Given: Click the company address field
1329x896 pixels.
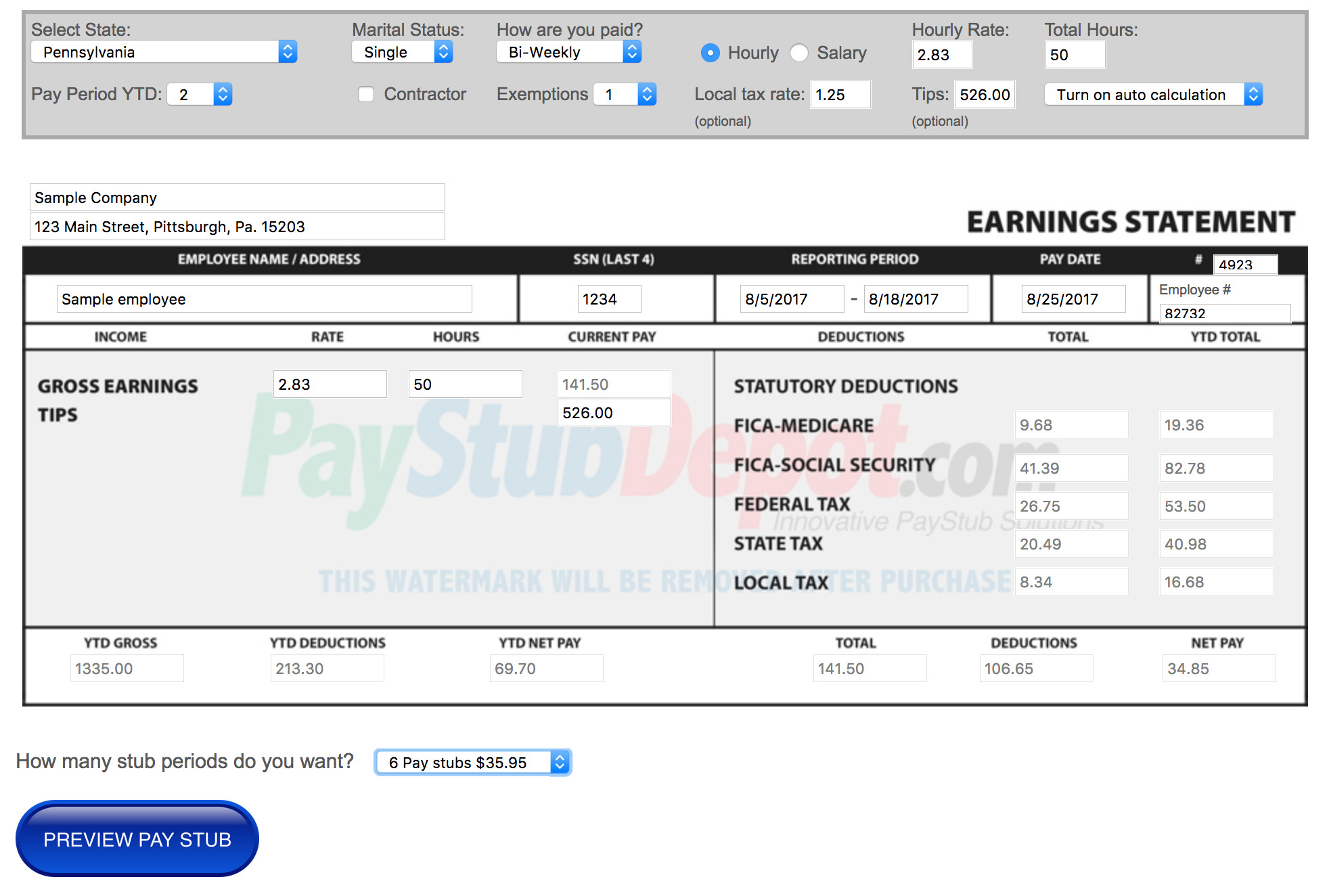Looking at the screenshot, I should (x=238, y=227).
